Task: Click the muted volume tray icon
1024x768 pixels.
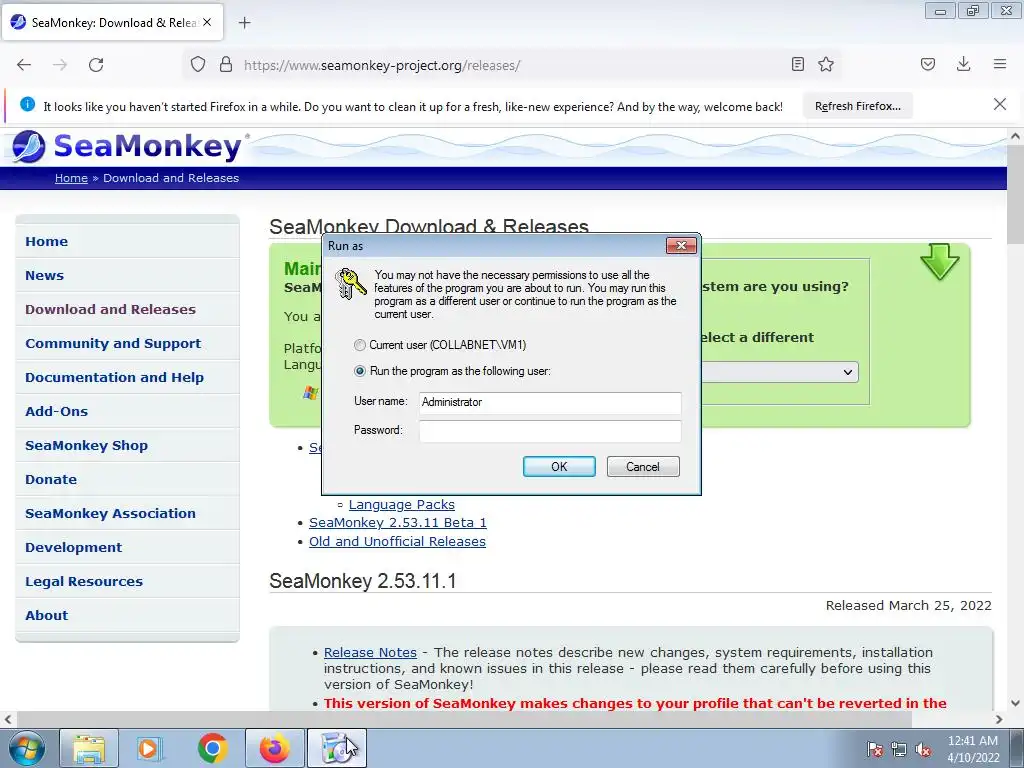Action: point(923,750)
